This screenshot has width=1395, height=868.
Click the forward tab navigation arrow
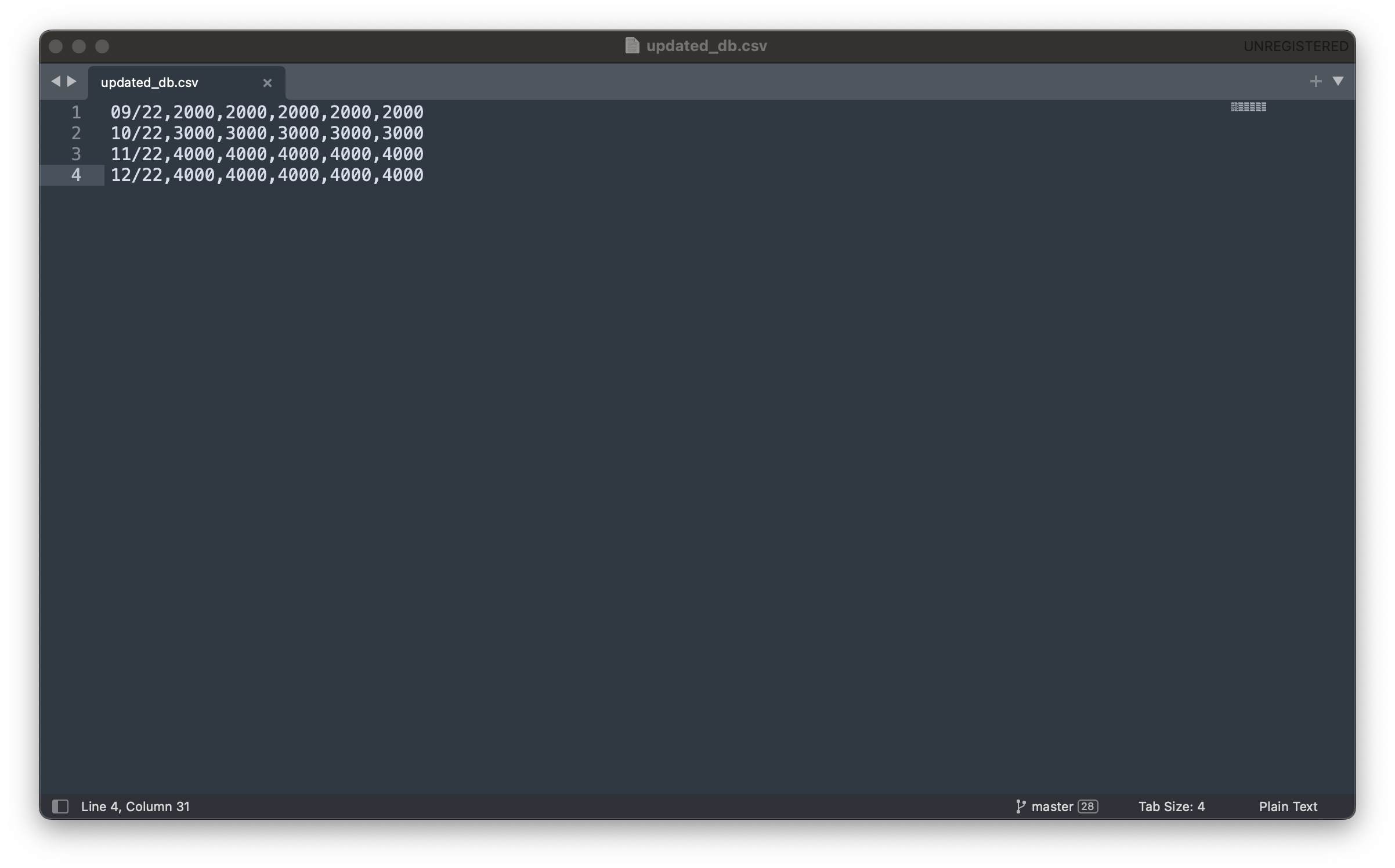(x=72, y=81)
